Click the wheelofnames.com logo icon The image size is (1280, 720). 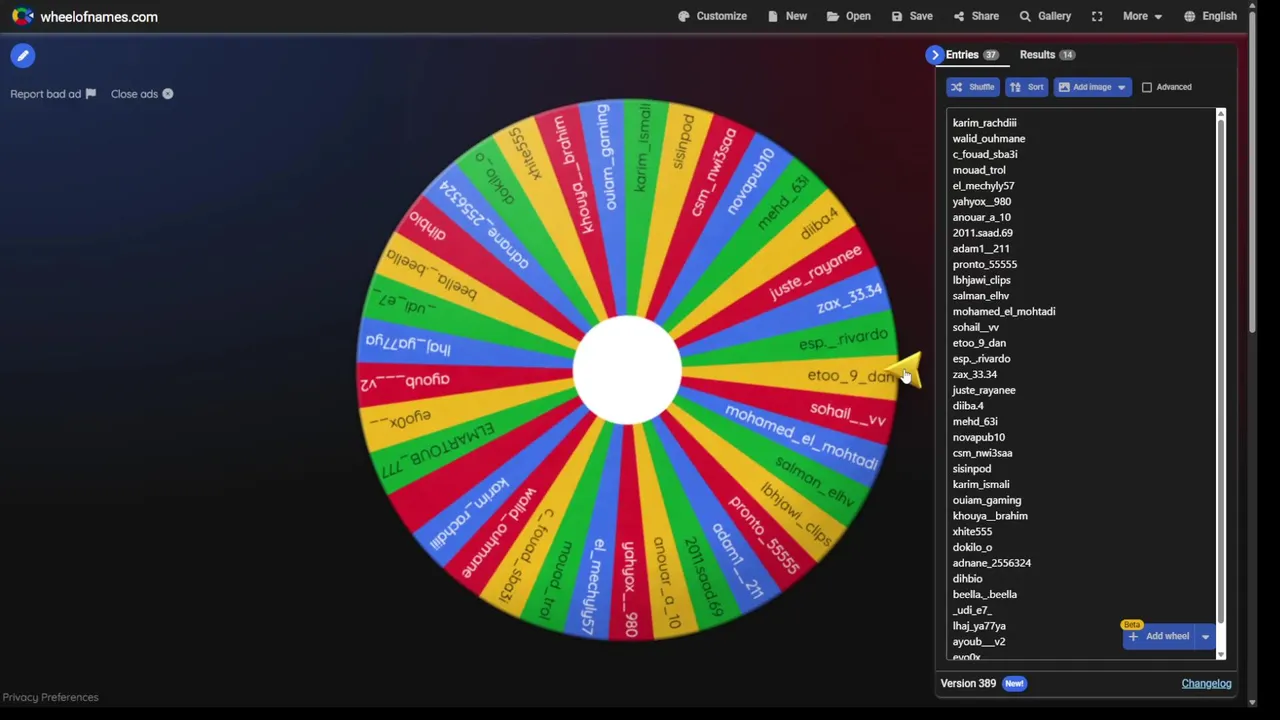pos(22,16)
